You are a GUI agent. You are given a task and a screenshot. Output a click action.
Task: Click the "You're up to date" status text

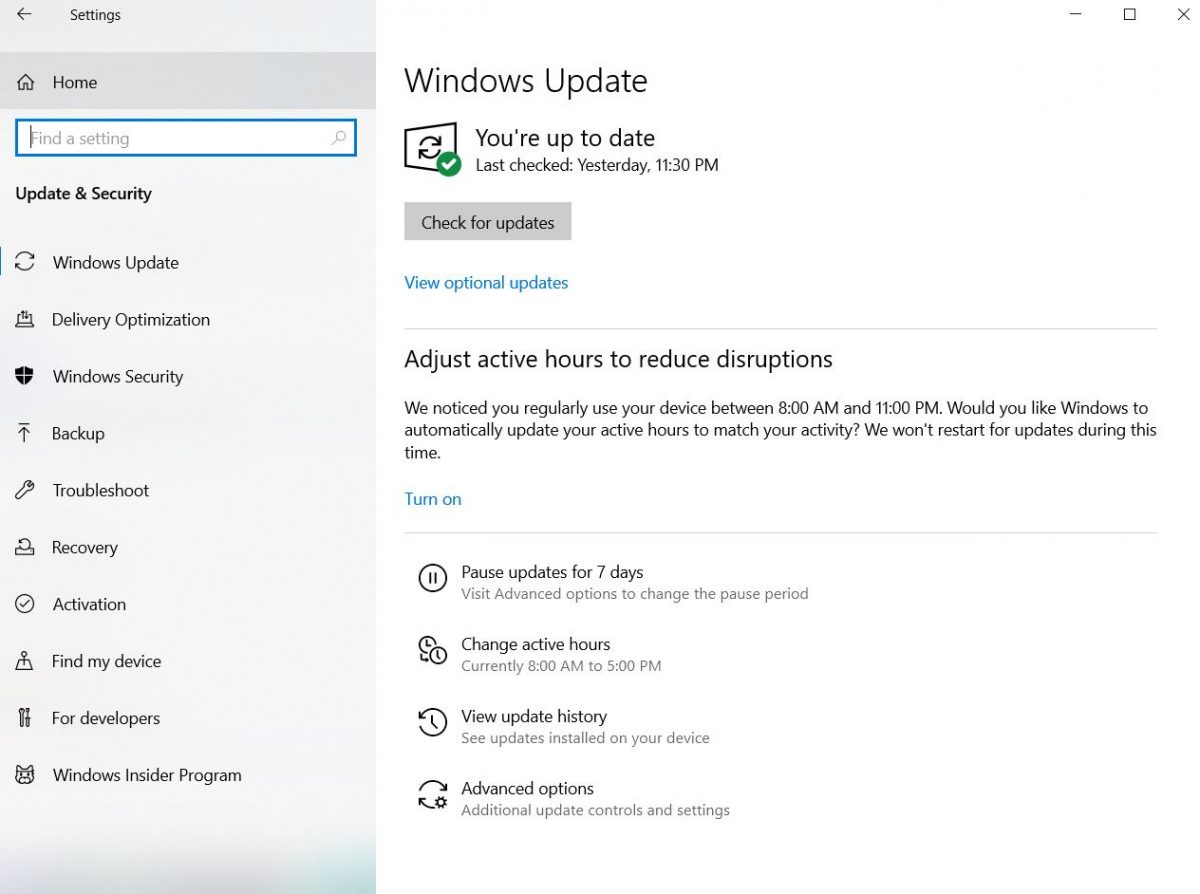point(565,138)
